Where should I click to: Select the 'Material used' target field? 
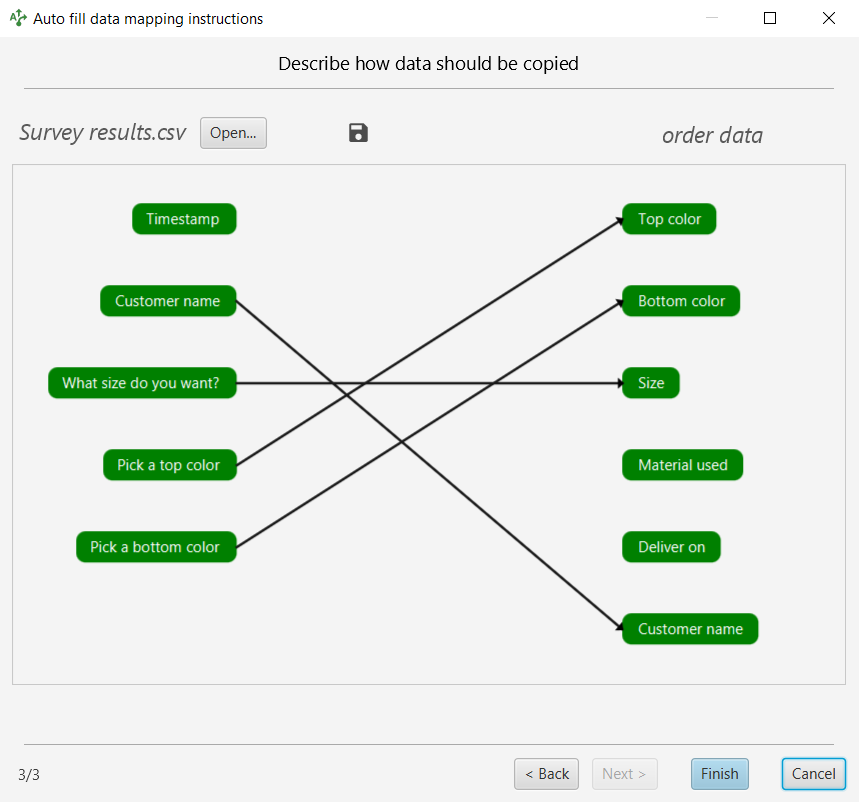(x=683, y=465)
